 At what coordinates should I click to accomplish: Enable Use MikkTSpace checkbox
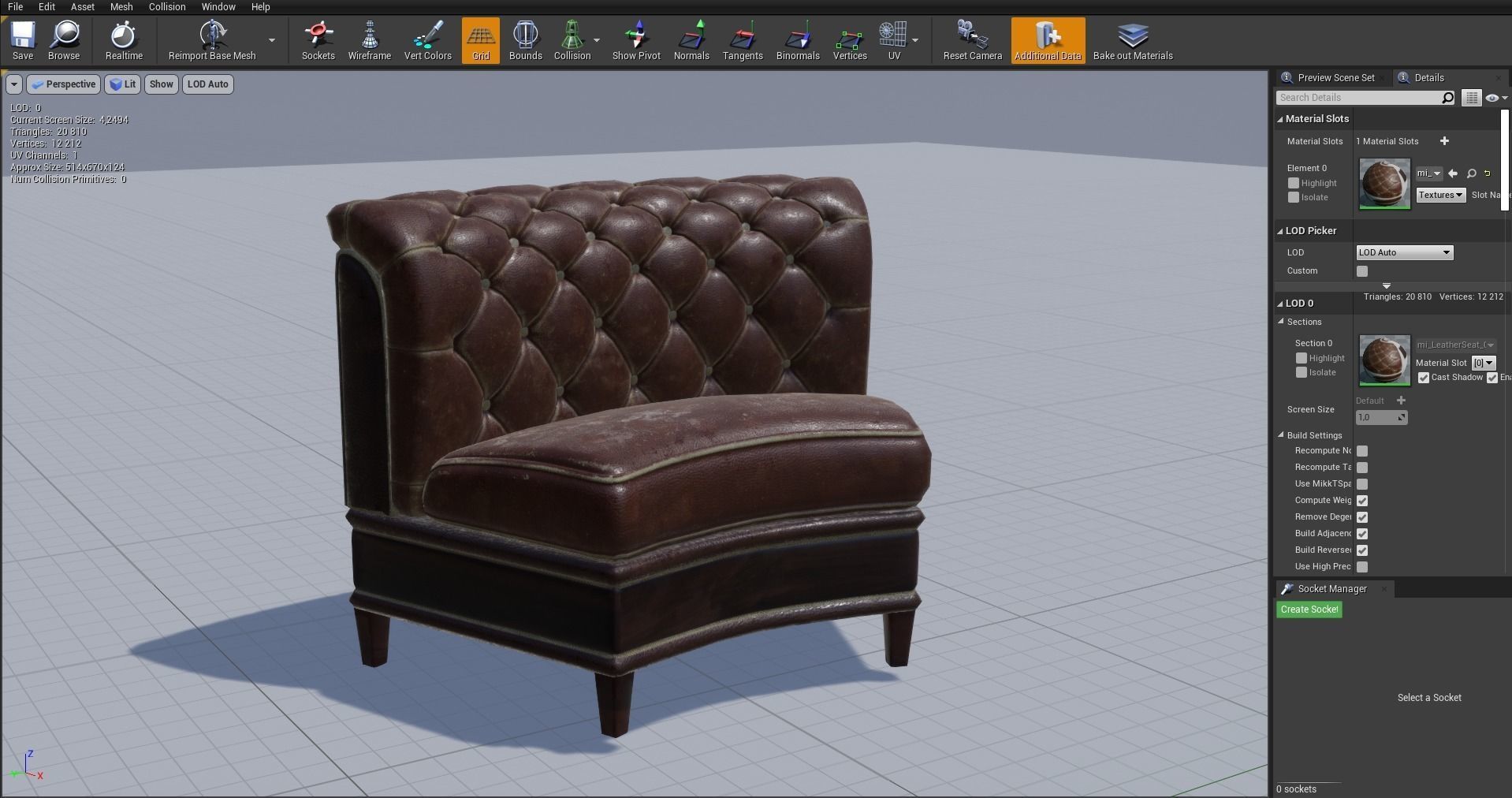1362,484
